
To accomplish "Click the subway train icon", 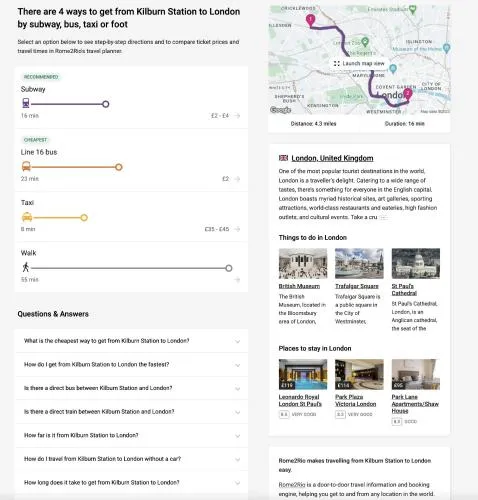I will click(26, 103).
